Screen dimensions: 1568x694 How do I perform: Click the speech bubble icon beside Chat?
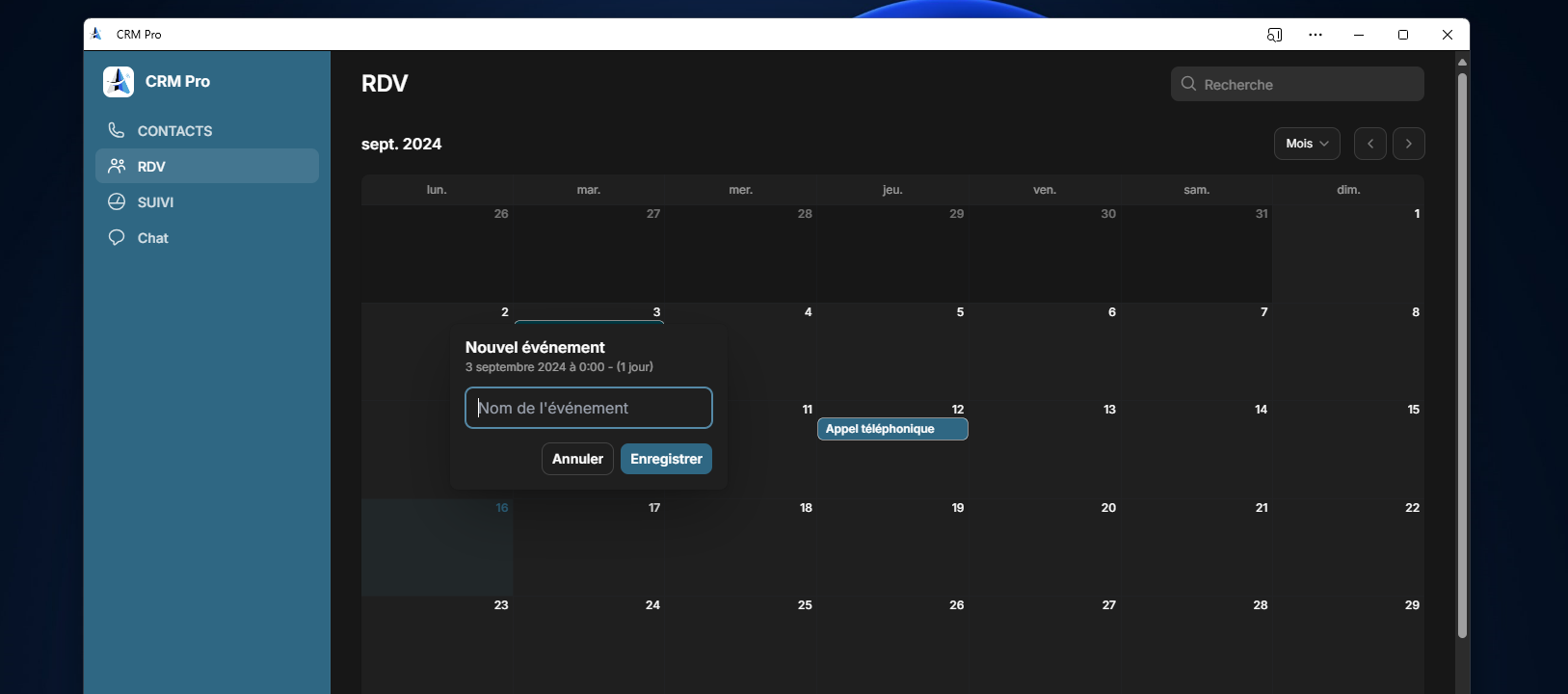tap(117, 237)
